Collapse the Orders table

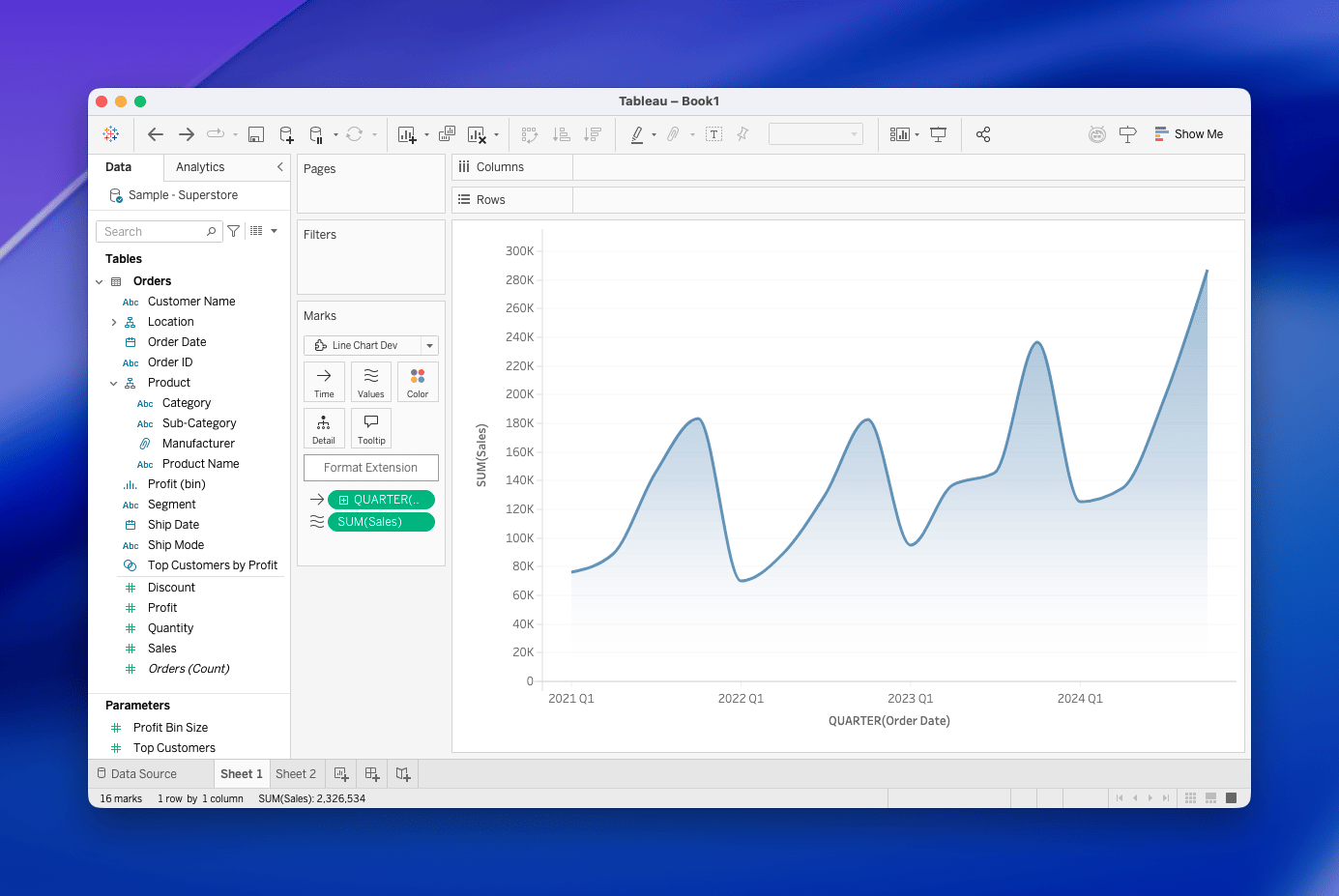pos(99,282)
